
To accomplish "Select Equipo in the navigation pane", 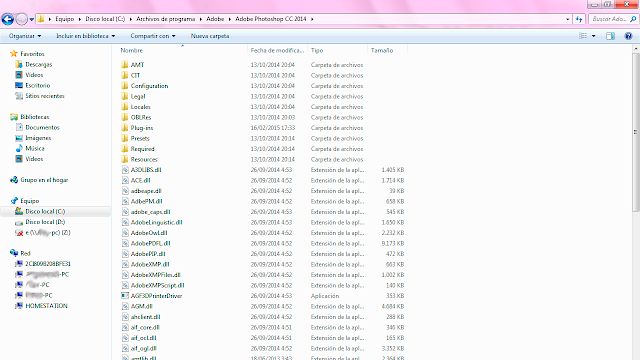I will [29, 201].
